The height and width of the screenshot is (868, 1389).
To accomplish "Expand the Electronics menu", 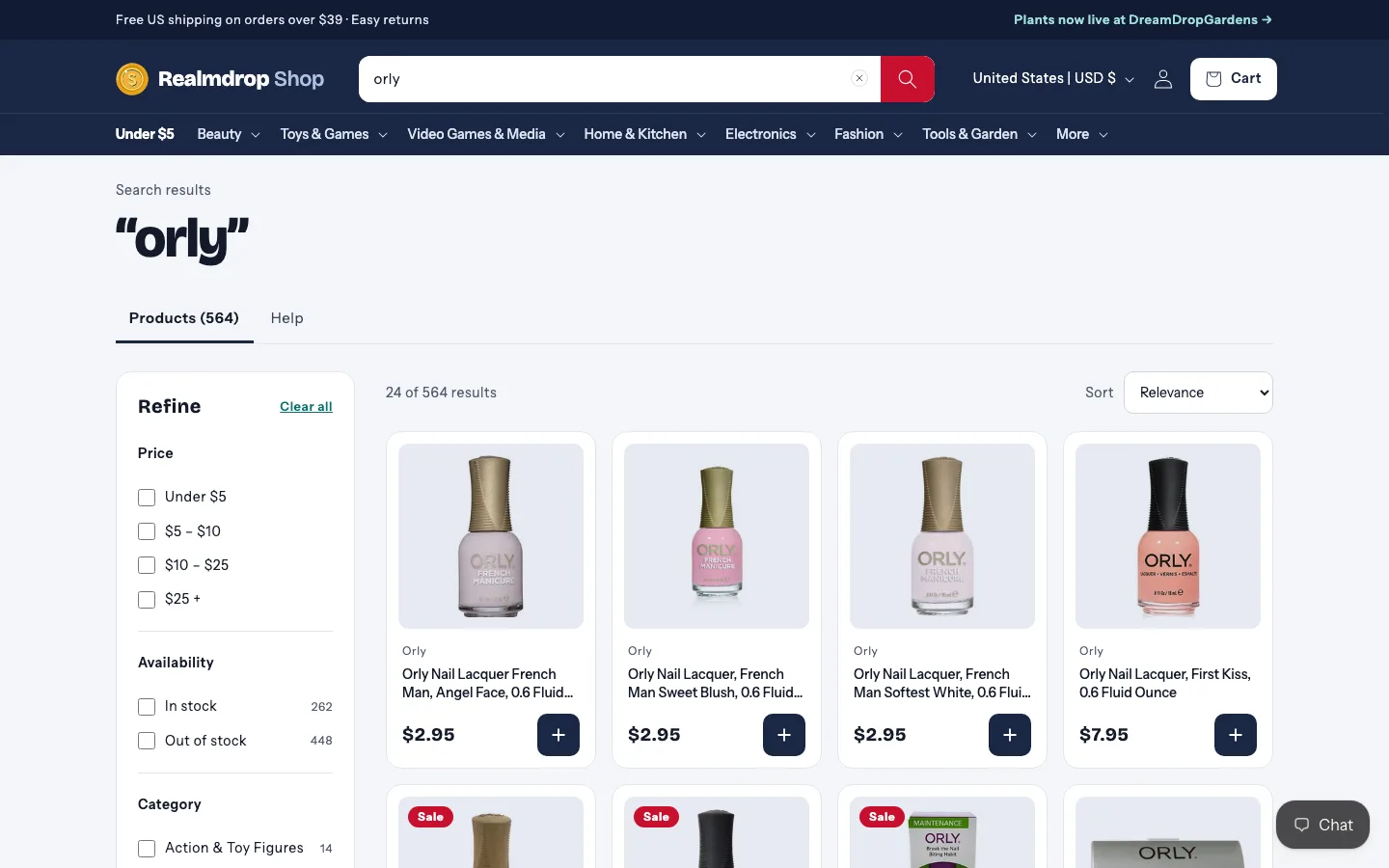I will click(771, 134).
